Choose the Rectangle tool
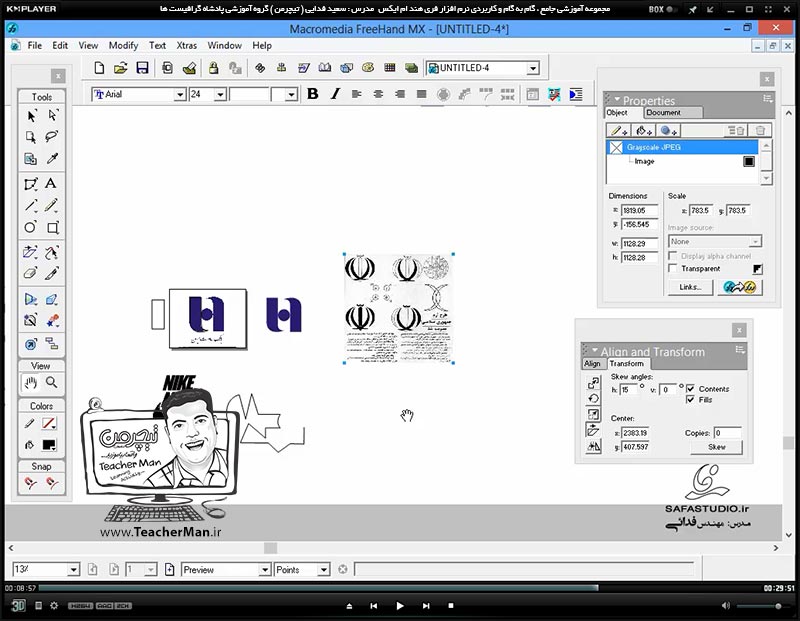Image resolution: width=800 pixels, height=621 pixels. coord(52,227)
